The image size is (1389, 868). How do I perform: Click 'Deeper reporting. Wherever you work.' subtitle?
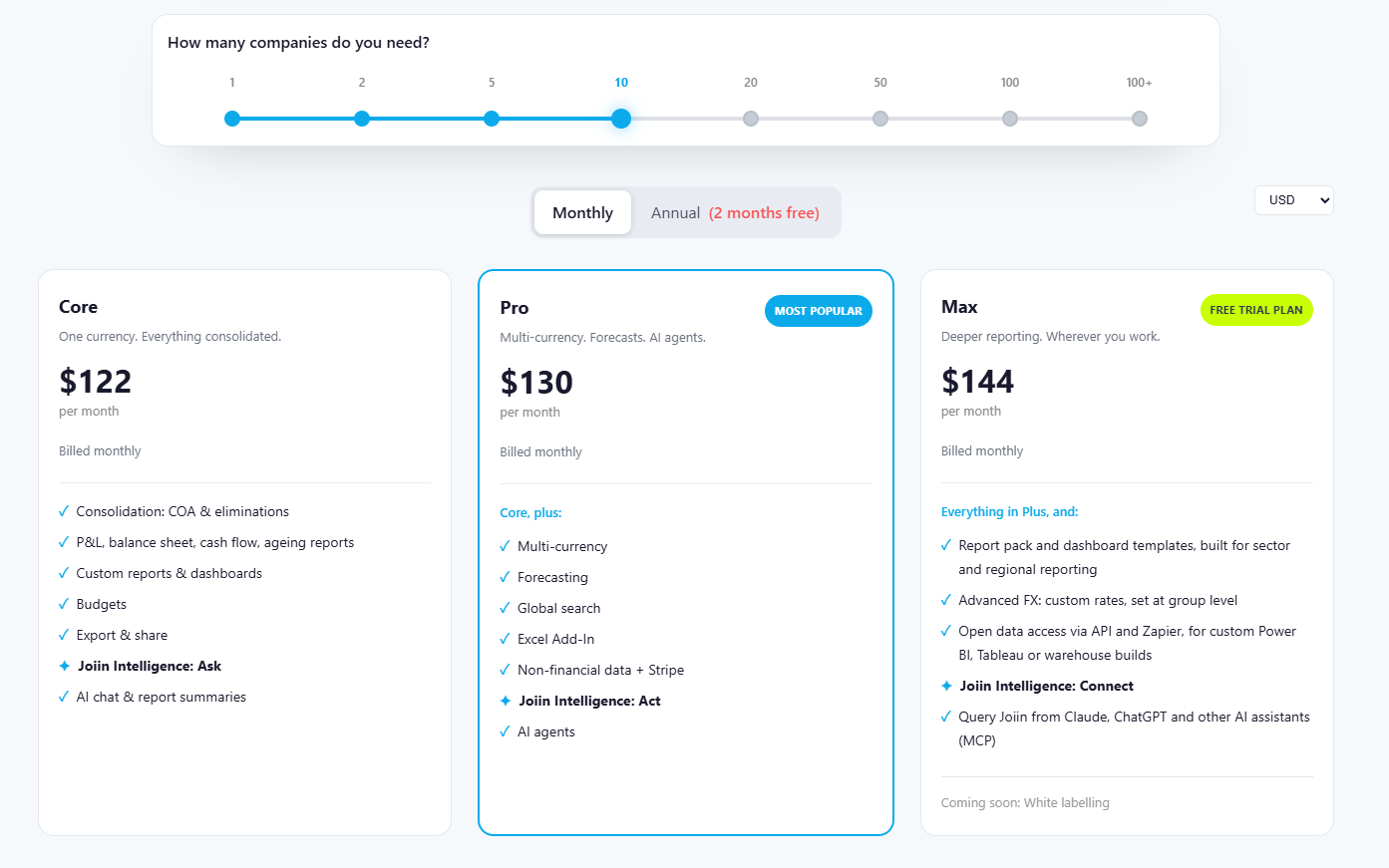tap(1050, 336)
